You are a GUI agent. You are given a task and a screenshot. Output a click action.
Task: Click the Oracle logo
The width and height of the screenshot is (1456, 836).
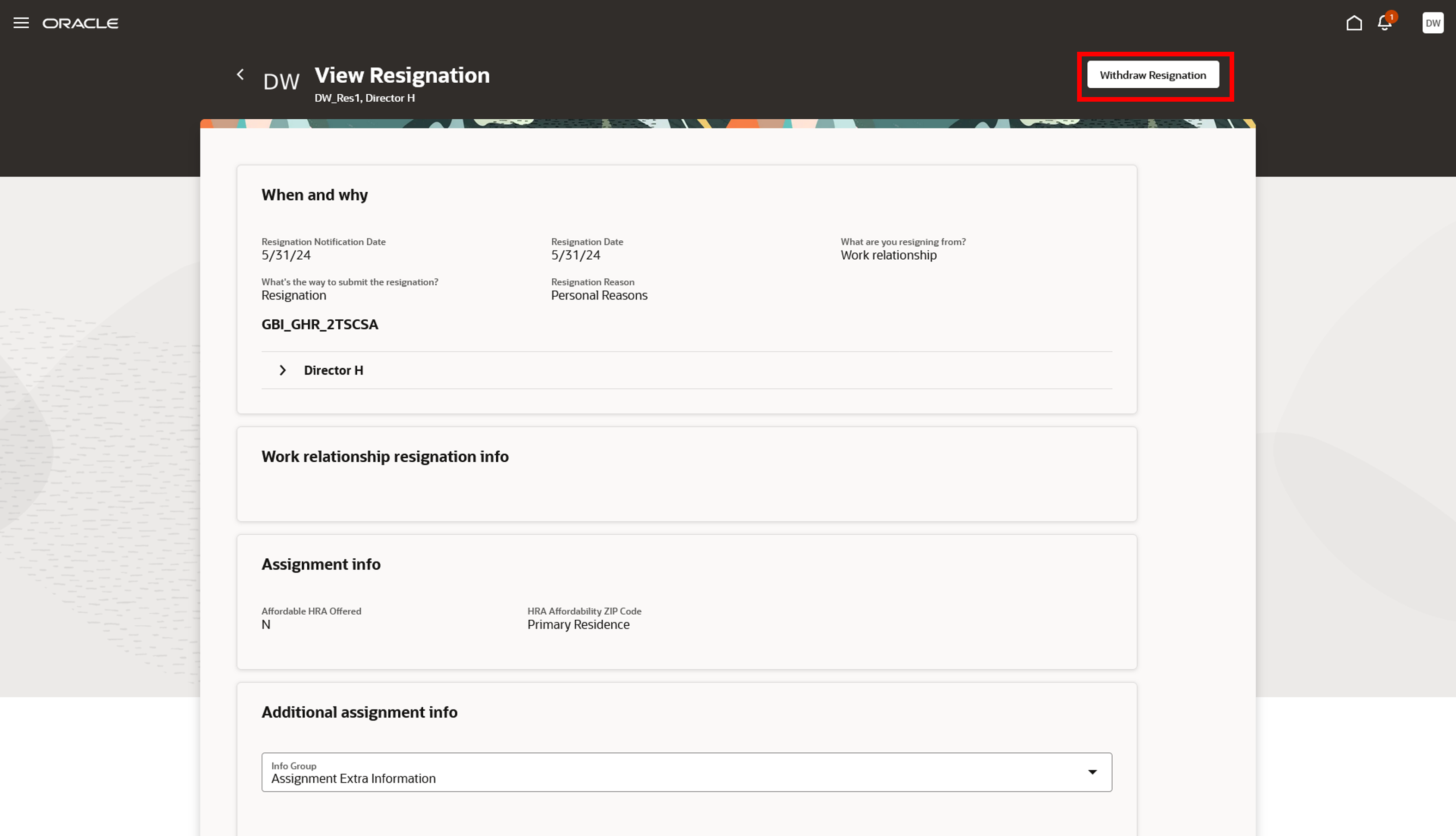[80, 24]
